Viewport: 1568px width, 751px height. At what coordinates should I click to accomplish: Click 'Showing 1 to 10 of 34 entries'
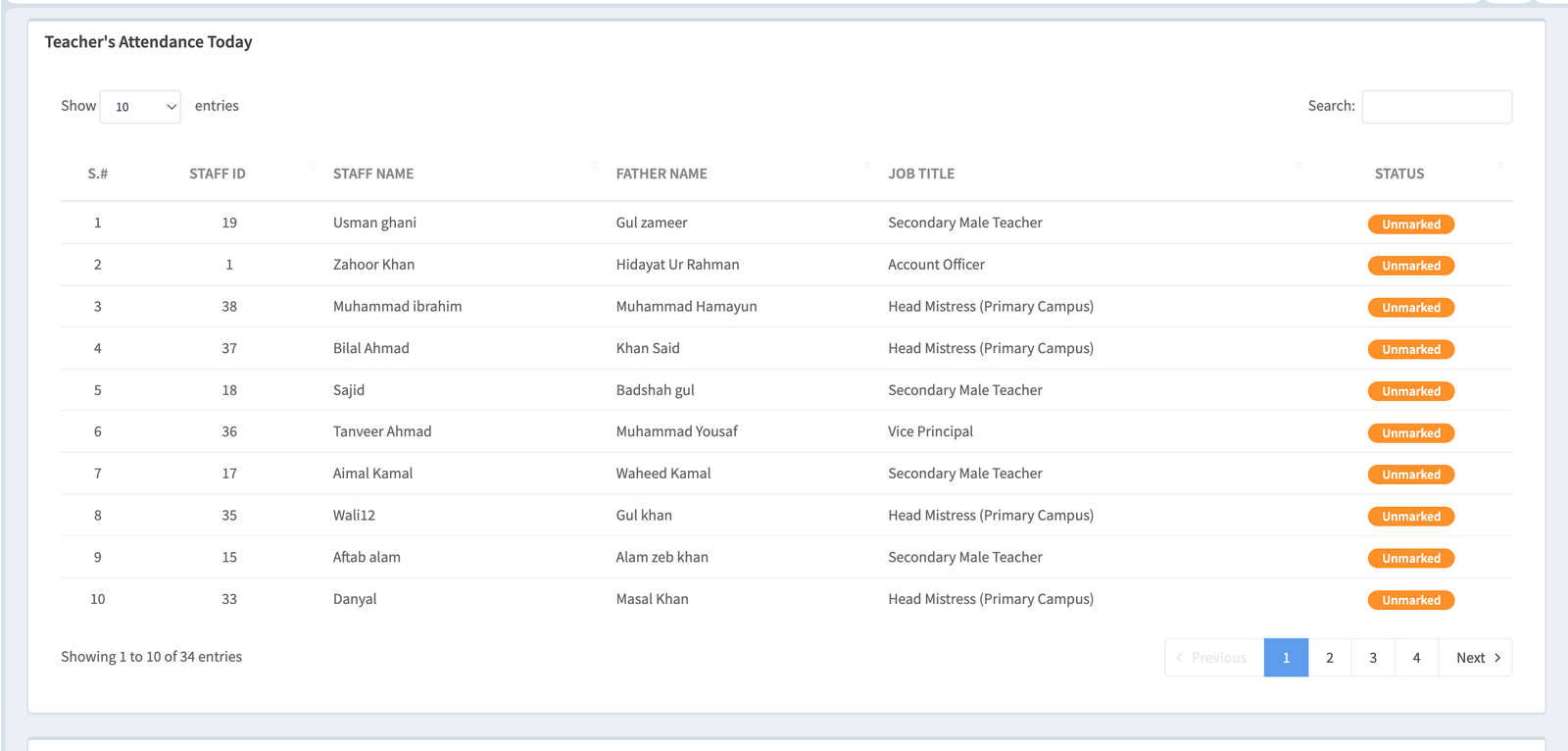[x=151, y=657]
